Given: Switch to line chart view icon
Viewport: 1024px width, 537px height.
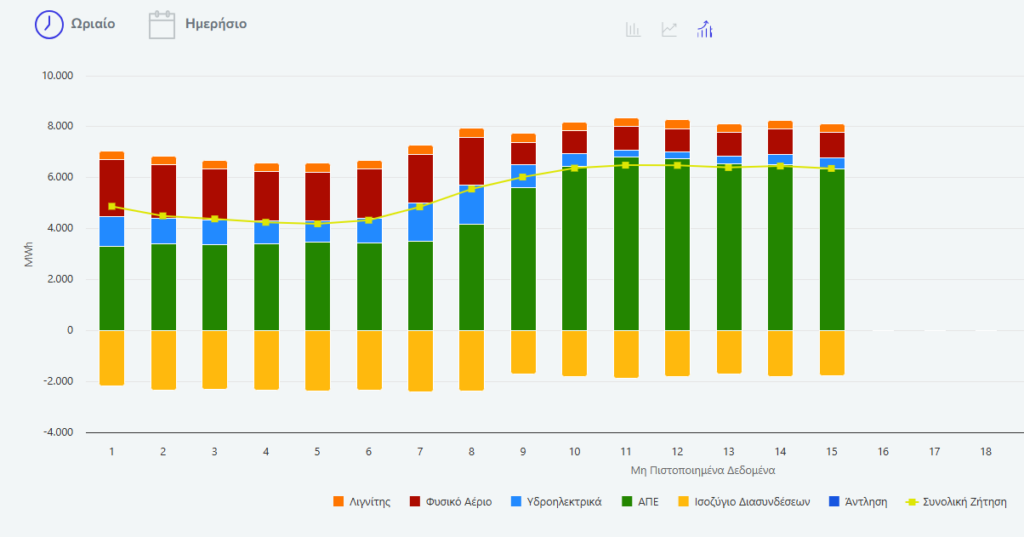Looking at the screenshot, I should click(669, 29).
